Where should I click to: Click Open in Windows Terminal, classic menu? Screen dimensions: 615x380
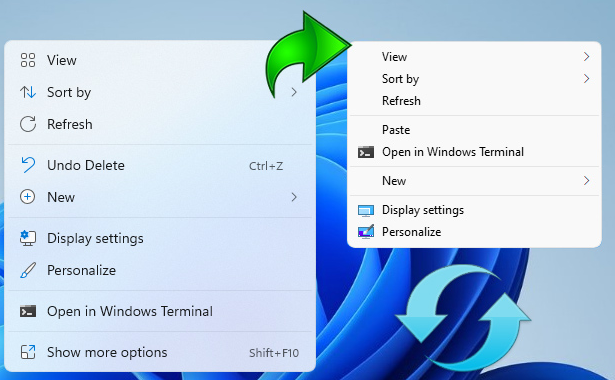474,152
